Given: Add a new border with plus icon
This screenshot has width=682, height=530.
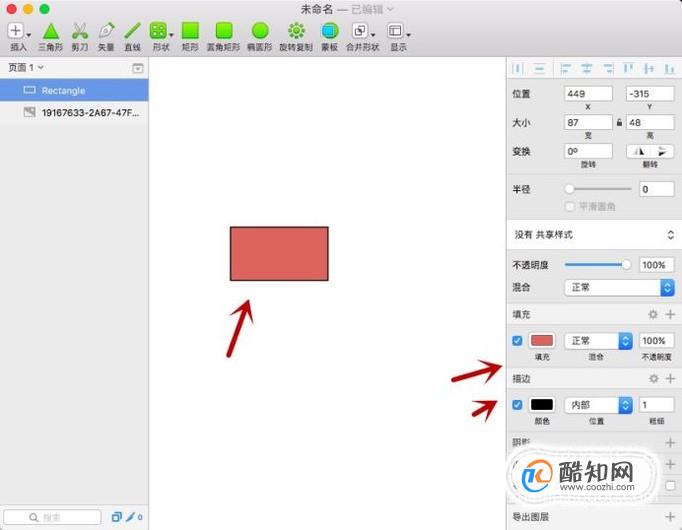Looking at the screenshot, I should 670,378.
